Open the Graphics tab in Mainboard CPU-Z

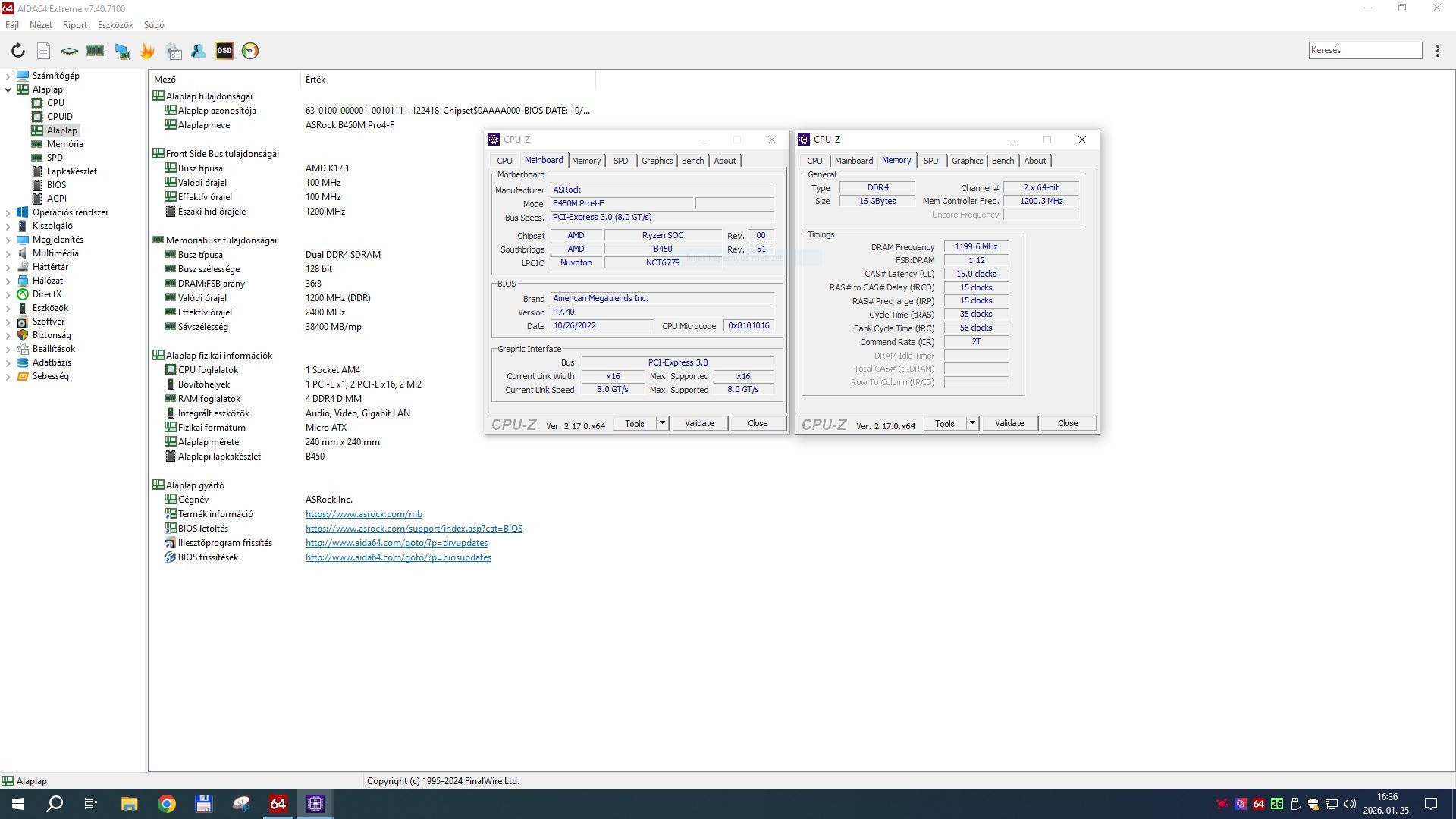(x=657, y=161)
